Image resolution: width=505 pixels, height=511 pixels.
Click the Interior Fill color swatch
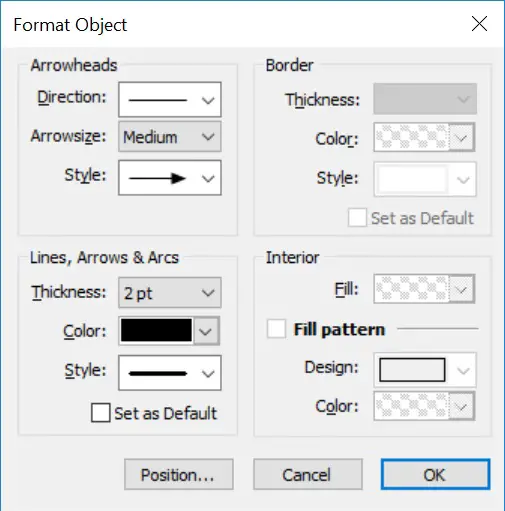click(411, 289)
